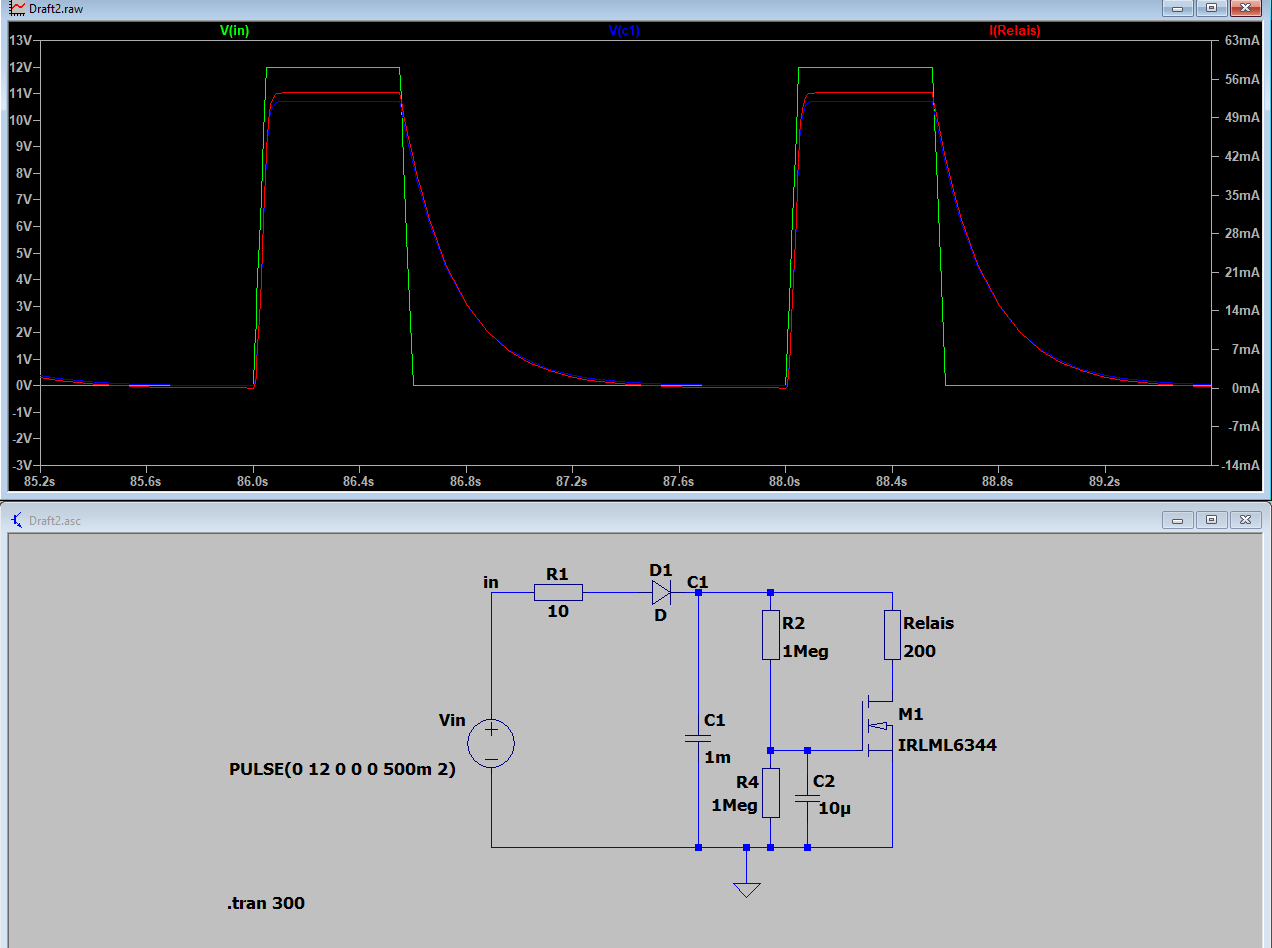Click the 85.2s time axis label
The image size is (1272, 948).
pos(40,481)
